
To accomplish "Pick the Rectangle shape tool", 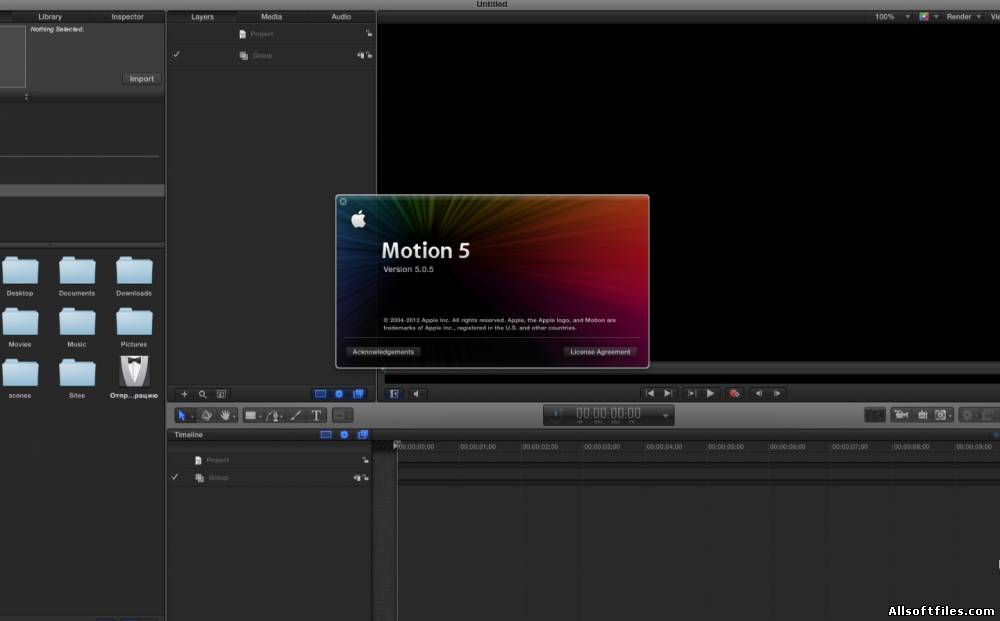I will [x=250, y=415].
